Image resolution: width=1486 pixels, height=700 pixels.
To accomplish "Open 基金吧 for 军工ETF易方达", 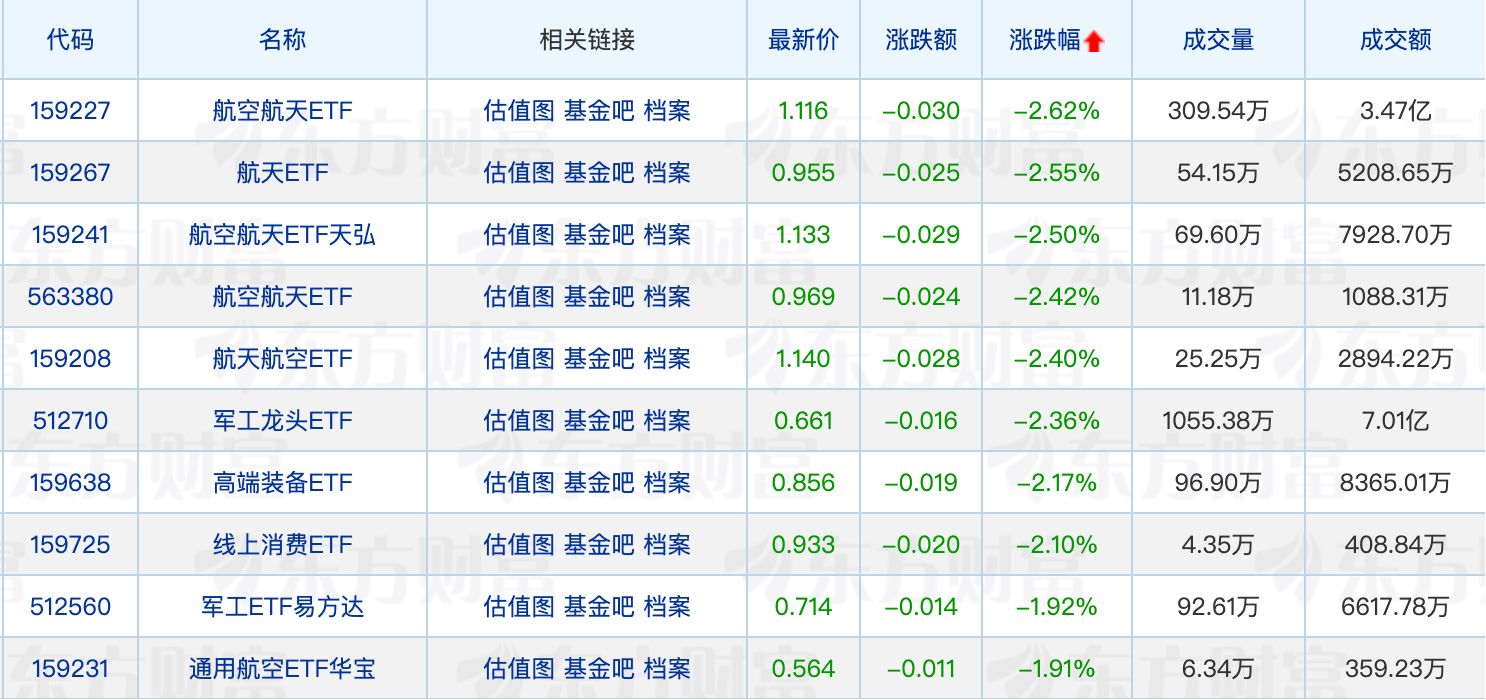I will 599,607.
